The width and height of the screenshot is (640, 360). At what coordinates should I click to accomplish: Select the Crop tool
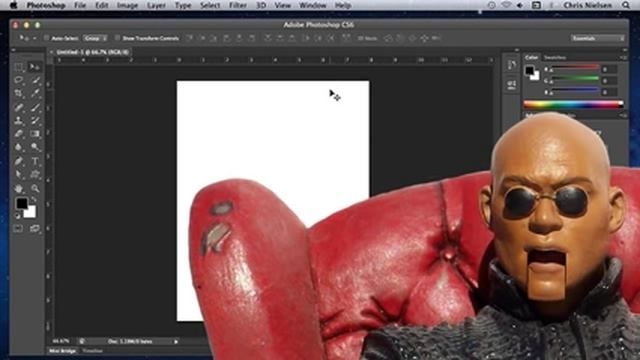(x=19, y=93)
